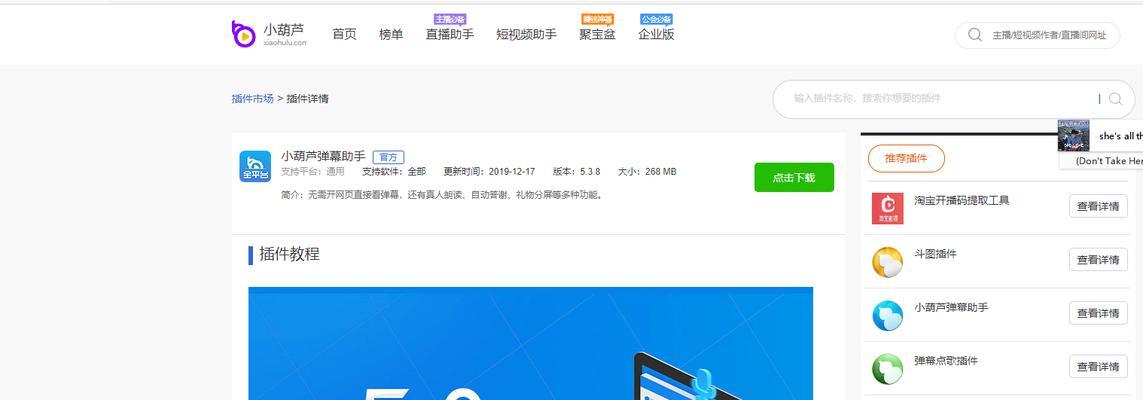The height and width of the screenshot is (400, 1143).
Task: Click the magnifier icon in header search
Action: click(x=975, y=35)
